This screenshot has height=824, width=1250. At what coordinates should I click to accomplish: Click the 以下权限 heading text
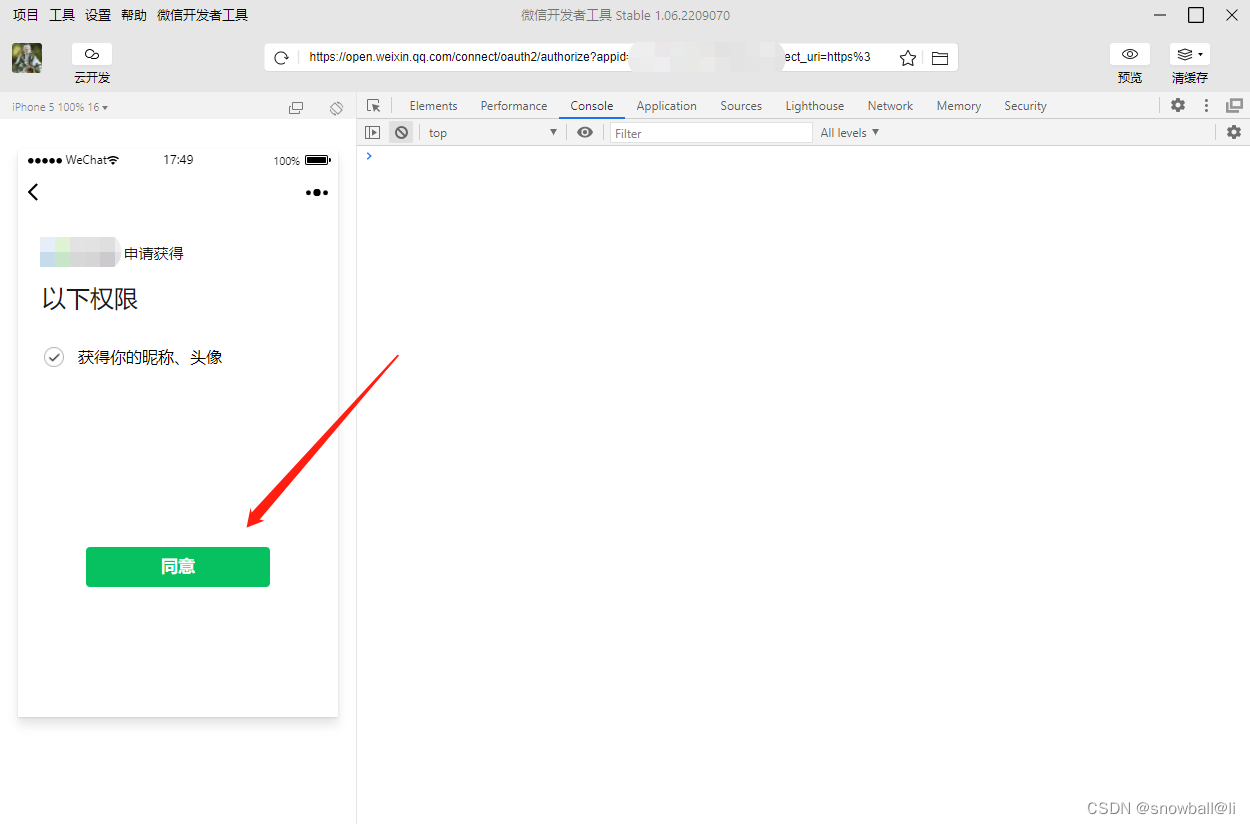coord(90,299)
